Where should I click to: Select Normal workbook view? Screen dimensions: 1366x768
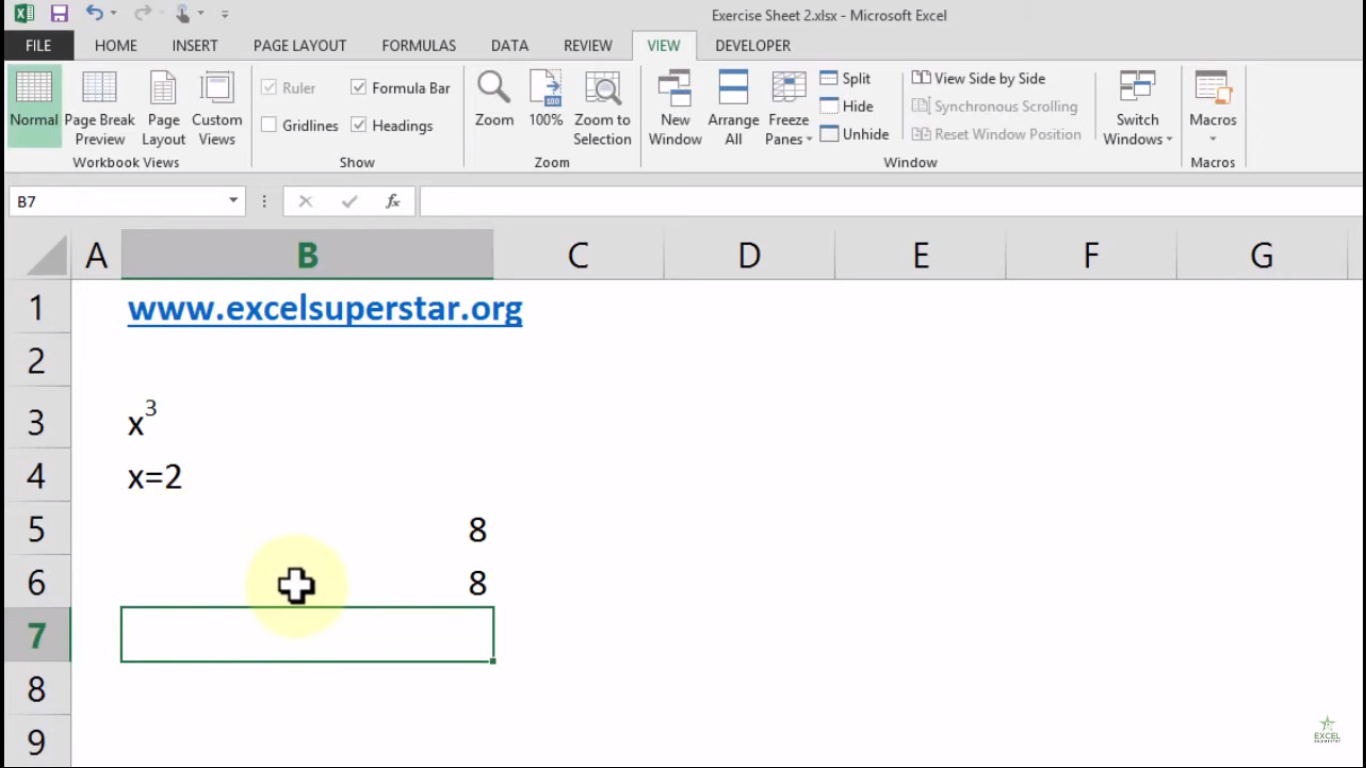pyautogui.click(x=34, y=107)
